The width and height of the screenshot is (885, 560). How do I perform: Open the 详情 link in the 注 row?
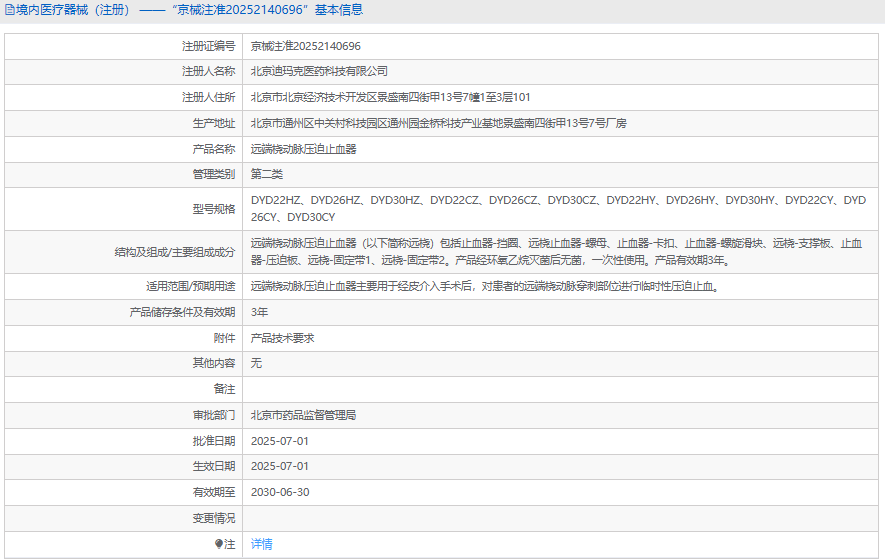coord(261,544)
